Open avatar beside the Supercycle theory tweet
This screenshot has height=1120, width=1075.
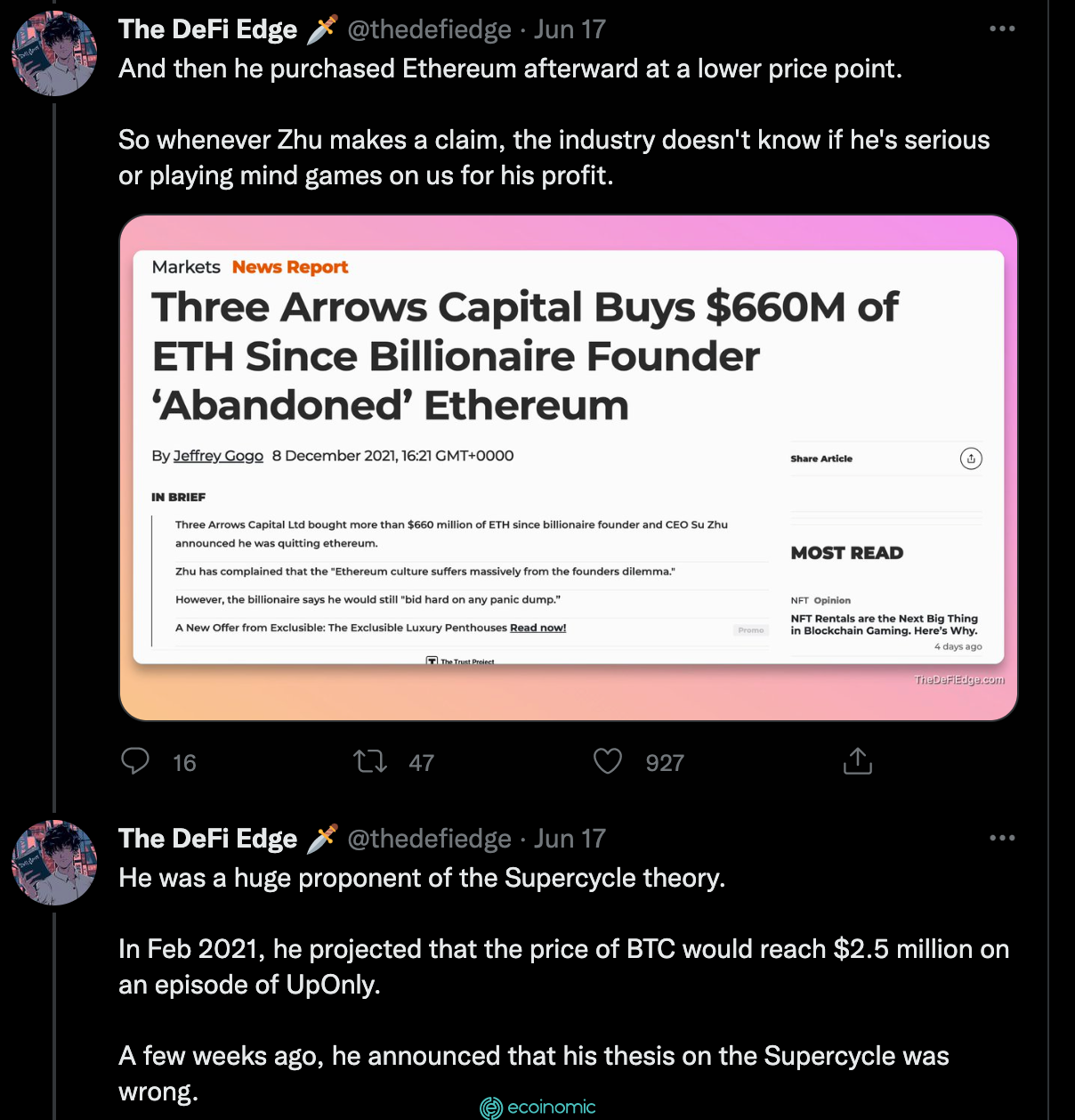pyautogui.click(x=54, y=863)
